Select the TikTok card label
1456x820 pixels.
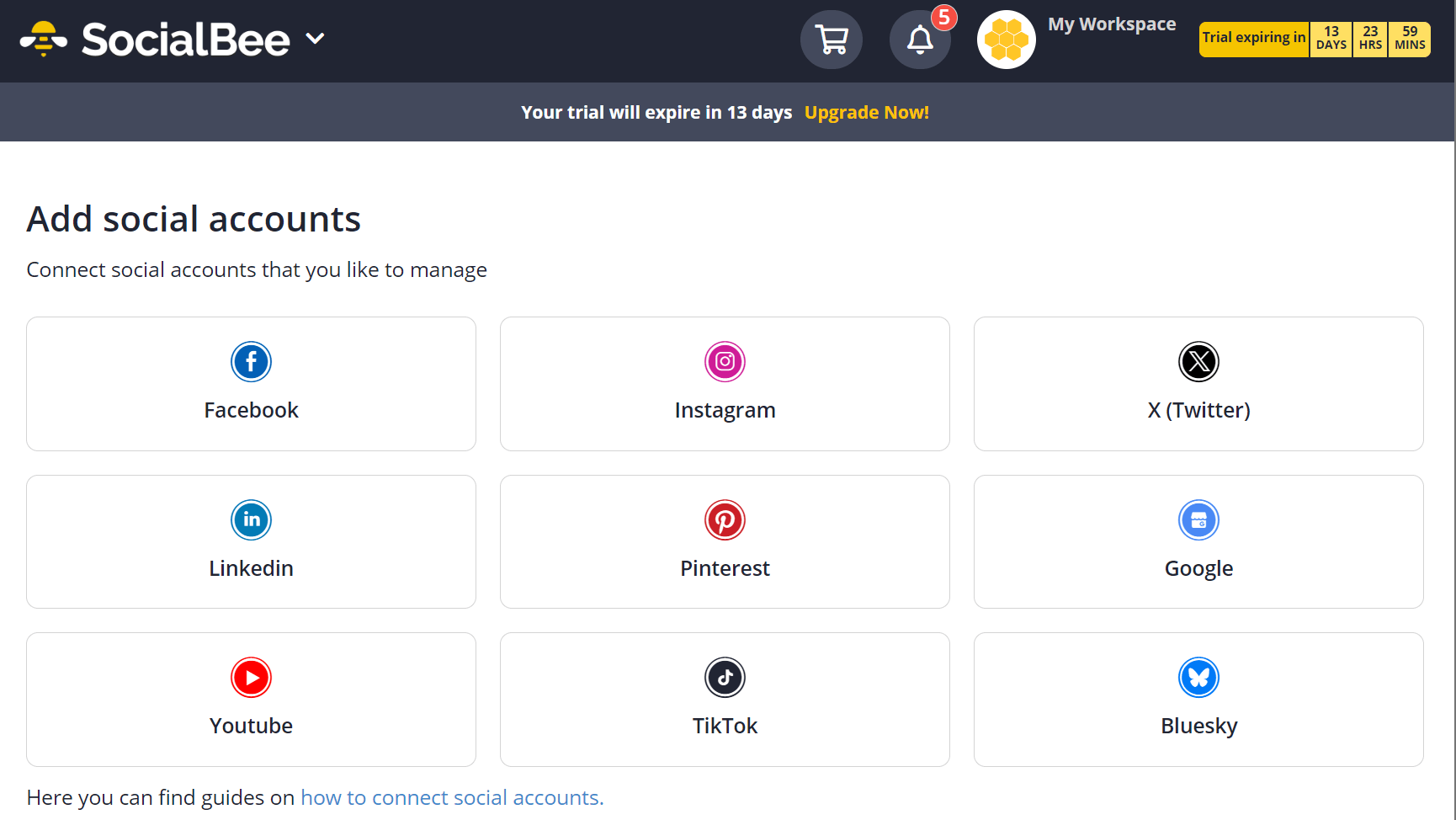click(725, 726)
